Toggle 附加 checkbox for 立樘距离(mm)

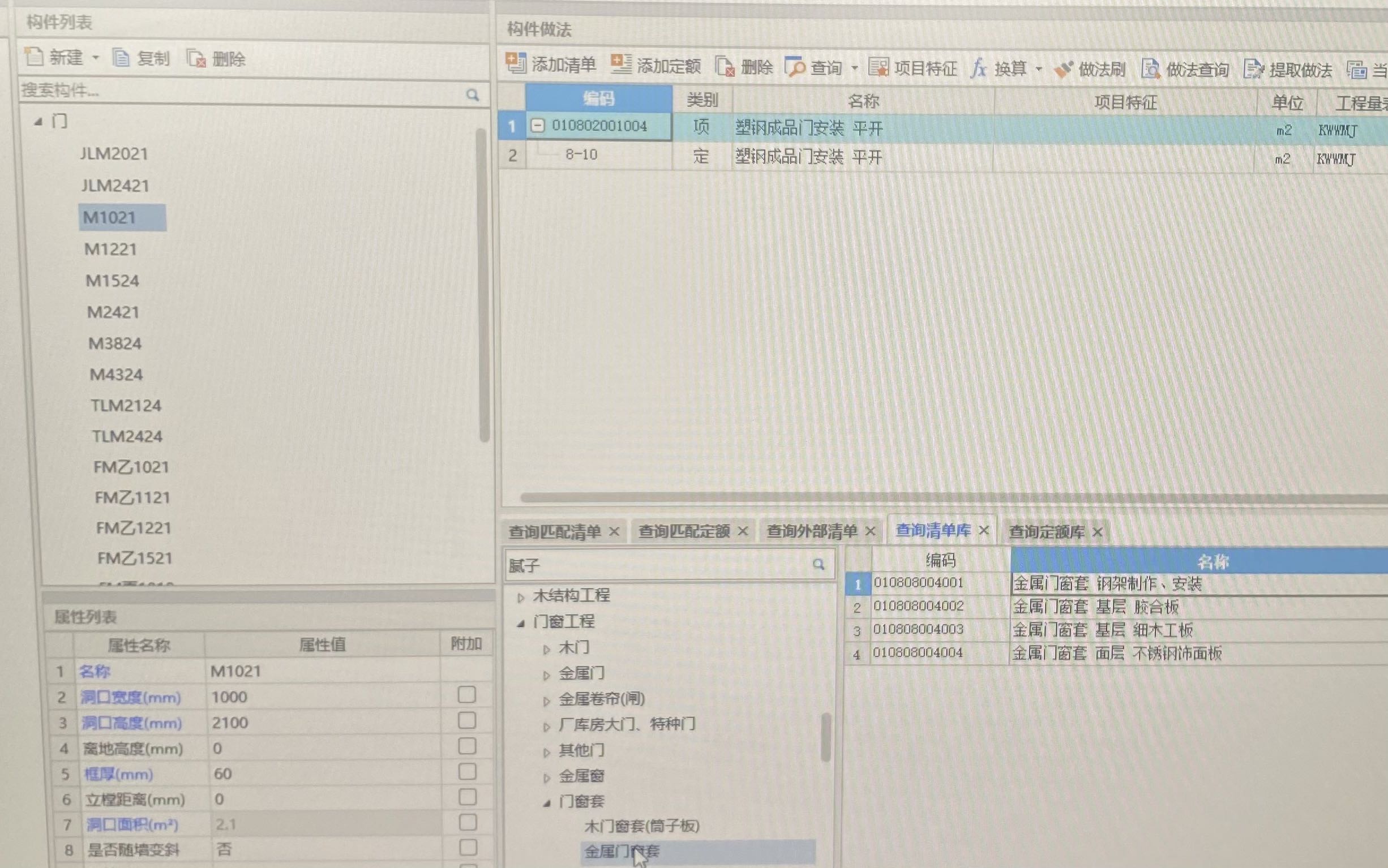[x=468, y=797]
